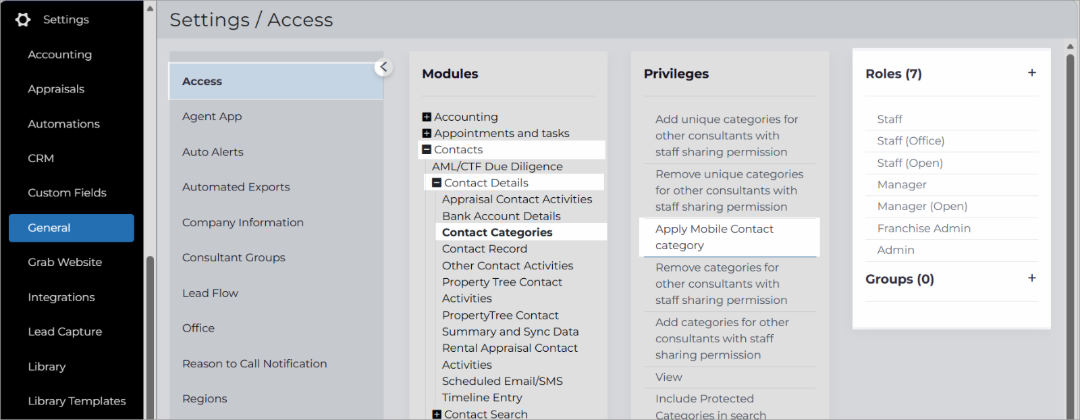Open the Agent App settings page
This screenshot has width=1080, height=420.
click(212, 116)
